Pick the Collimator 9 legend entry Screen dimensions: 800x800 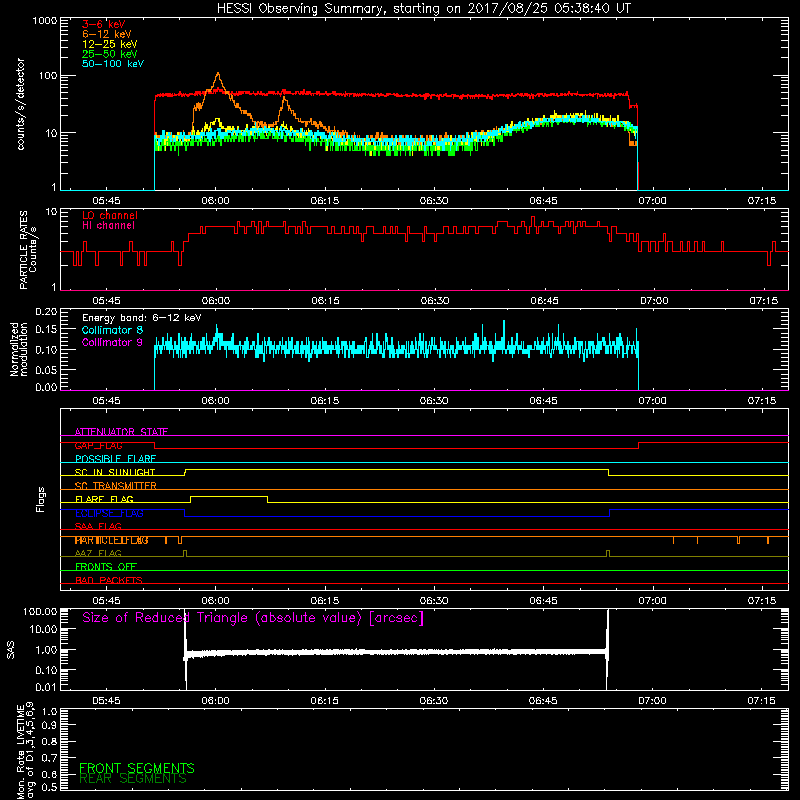pos(112,342)
